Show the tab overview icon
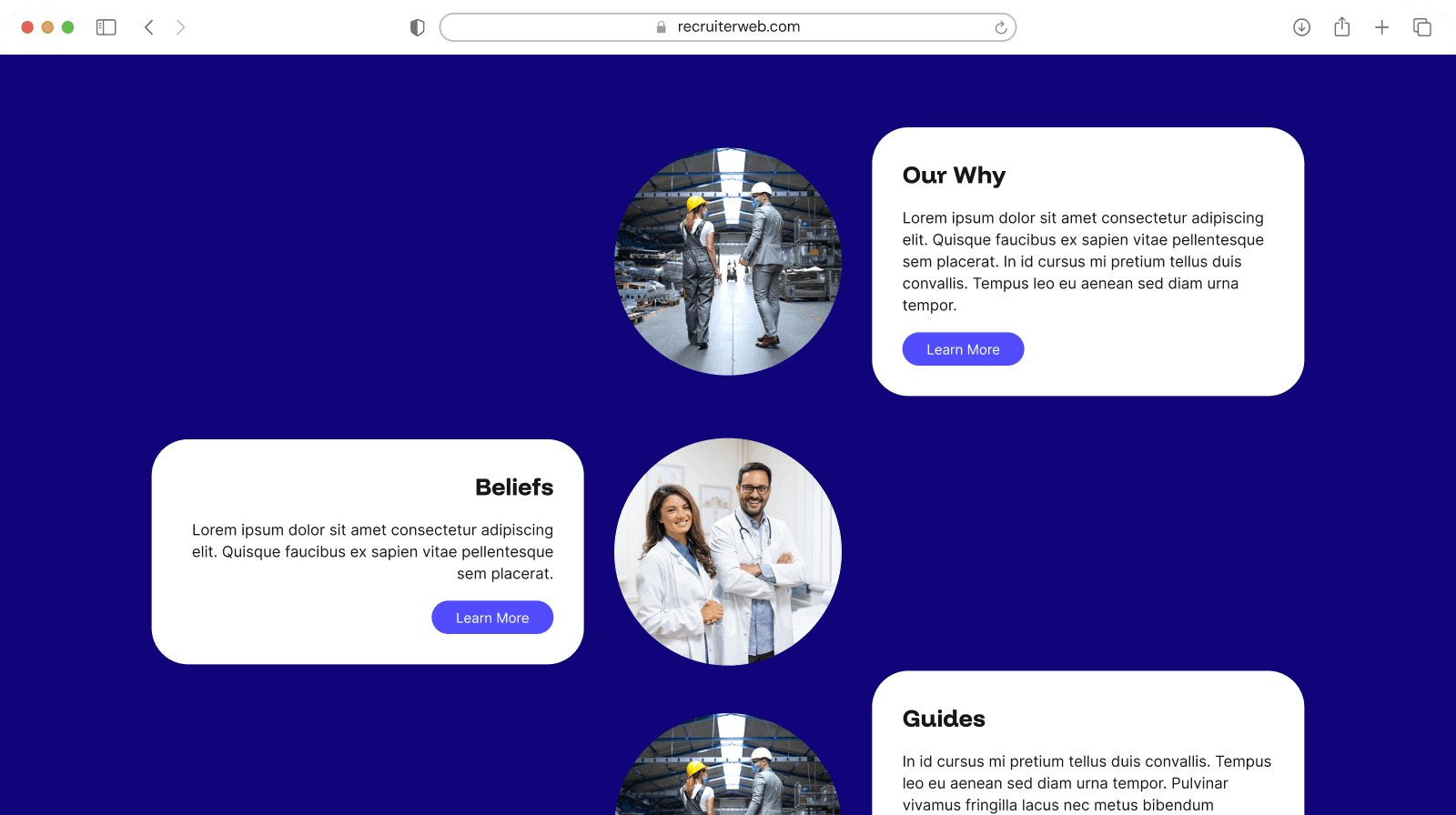Screen dimensions: 1456x815 [x=1421, y=27]
